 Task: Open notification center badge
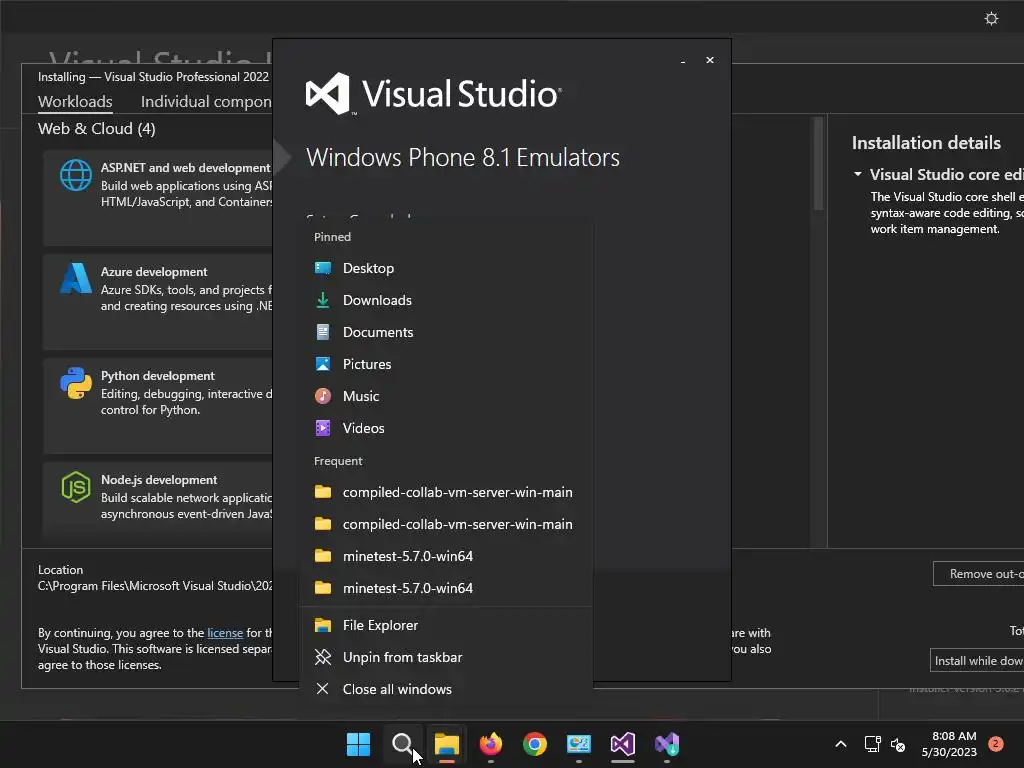tap(995, 744)
